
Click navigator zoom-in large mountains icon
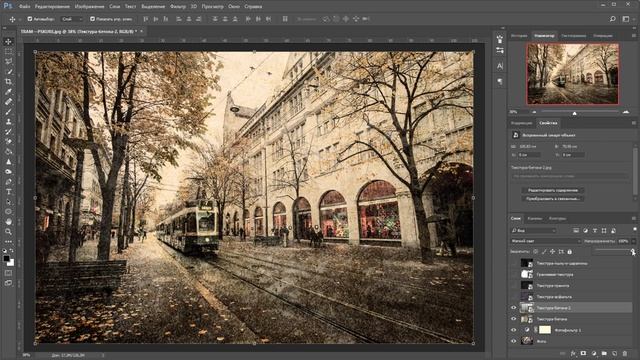click(626, 112)
